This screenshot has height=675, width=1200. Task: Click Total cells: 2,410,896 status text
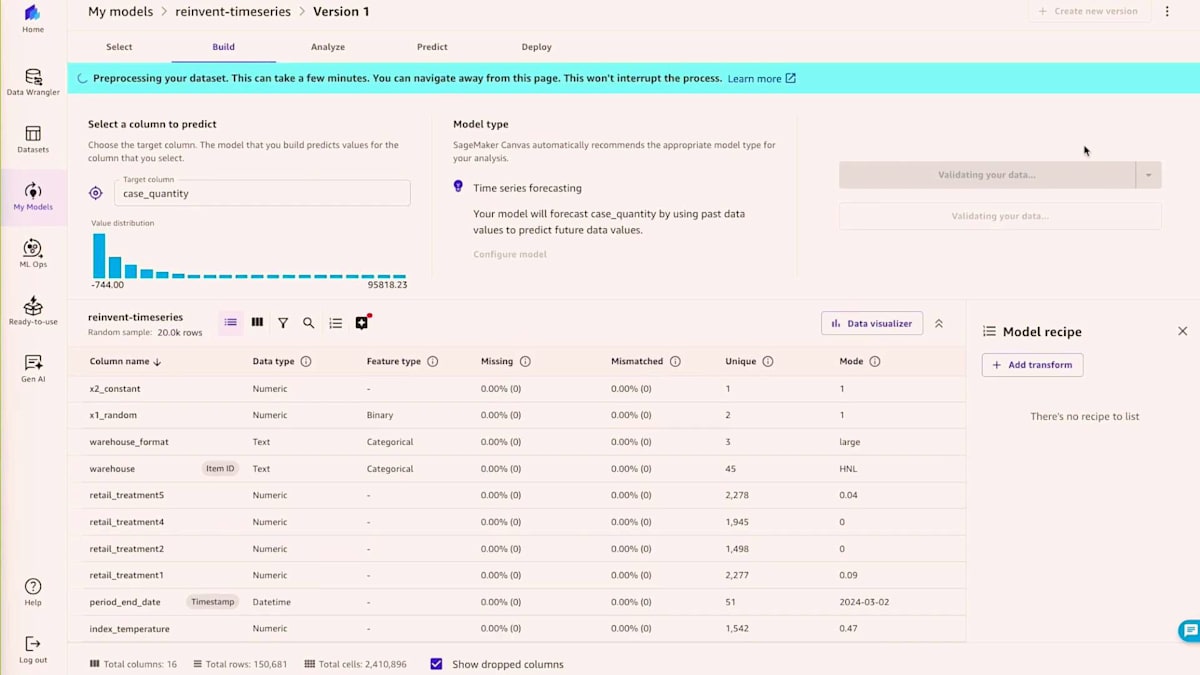pyautogui.click(x=355, y=664)
